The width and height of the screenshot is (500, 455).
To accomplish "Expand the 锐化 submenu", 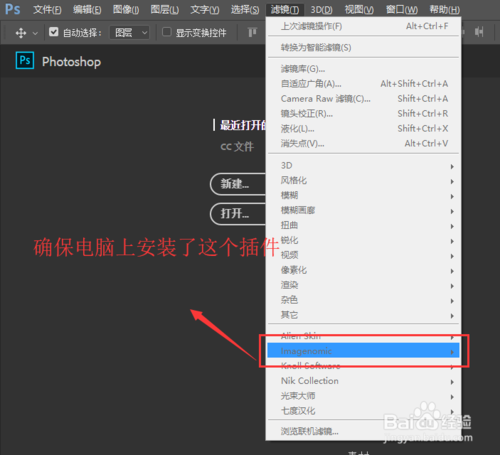I will (x=364, y=240).
